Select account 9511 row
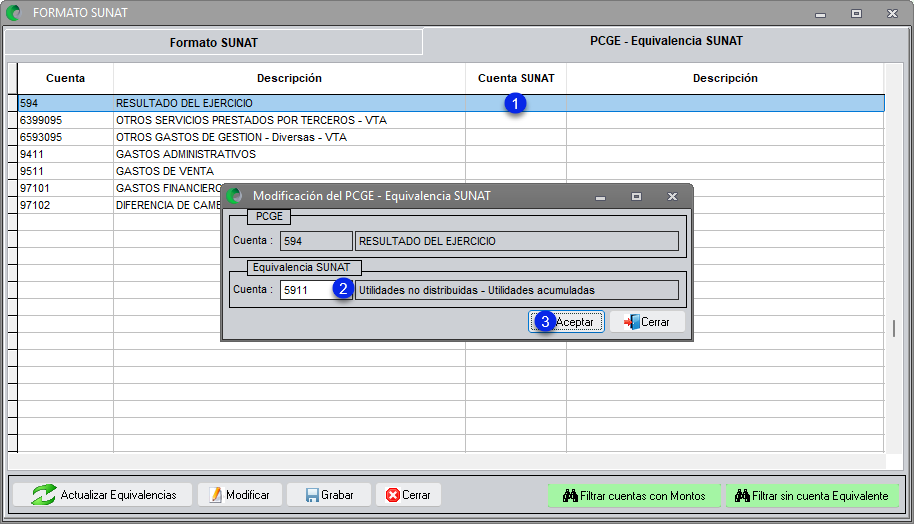This screenshot has width=914, height=524. [451, 171]
